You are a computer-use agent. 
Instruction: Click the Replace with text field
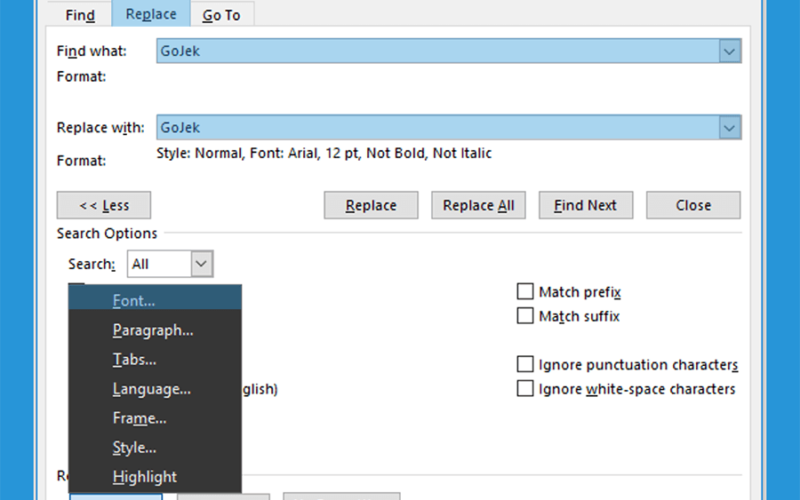[438, 128]
